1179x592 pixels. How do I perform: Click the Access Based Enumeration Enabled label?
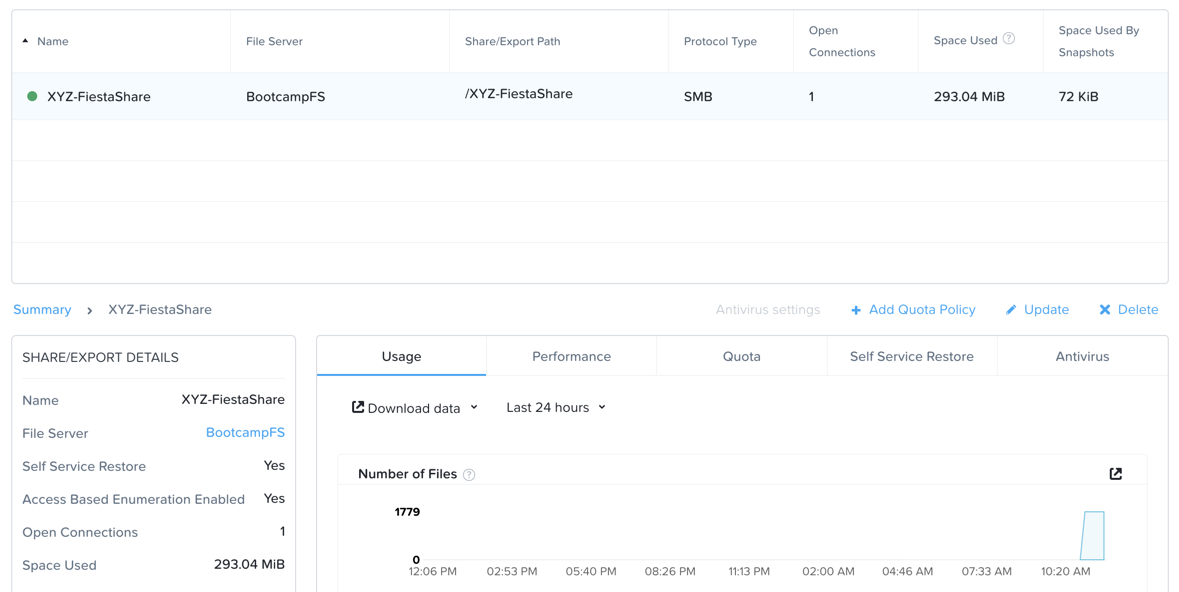coord(134,499)
